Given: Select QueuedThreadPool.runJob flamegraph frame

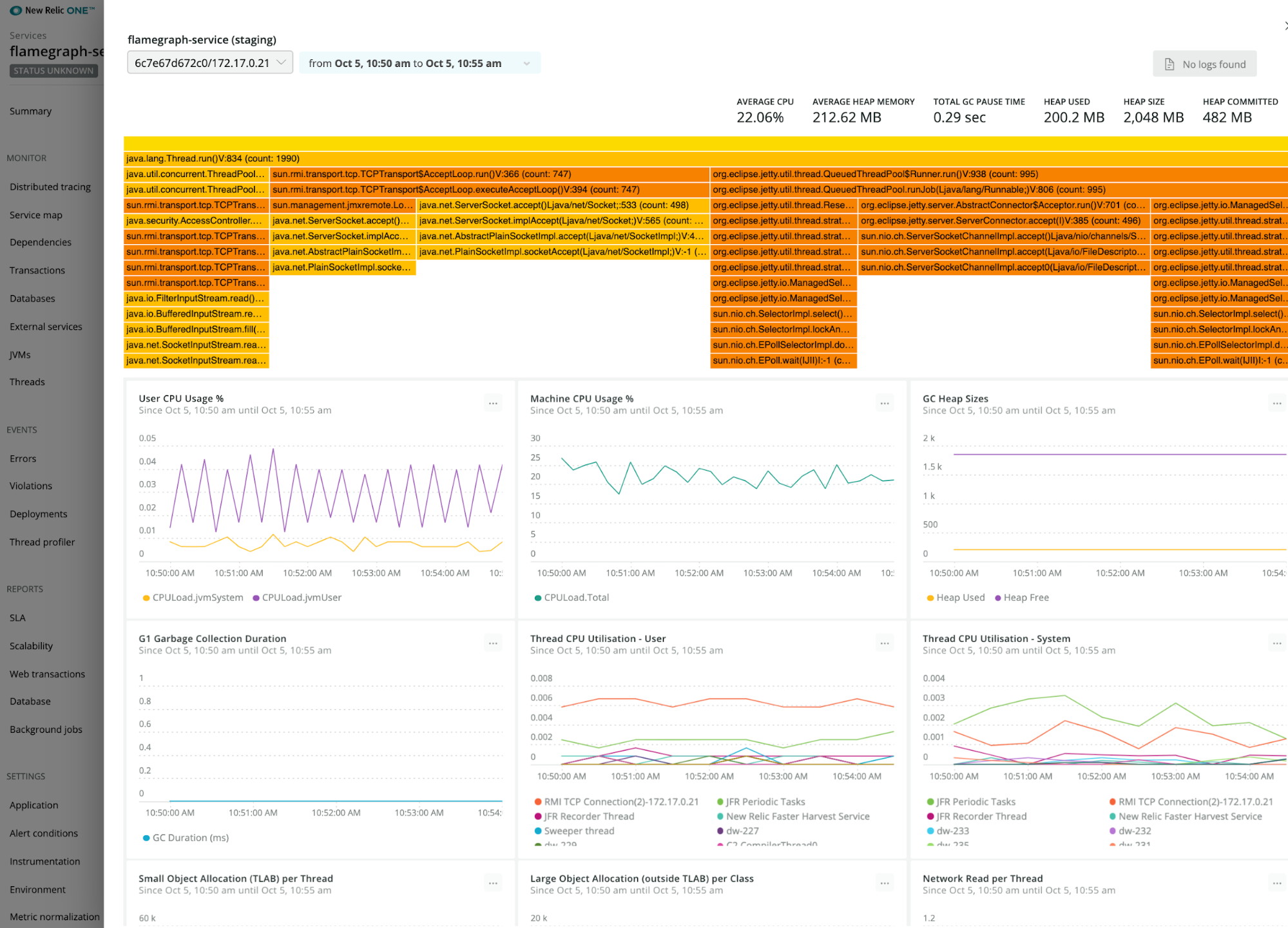Looking at the screenshot, I should (x=999, y=189).
